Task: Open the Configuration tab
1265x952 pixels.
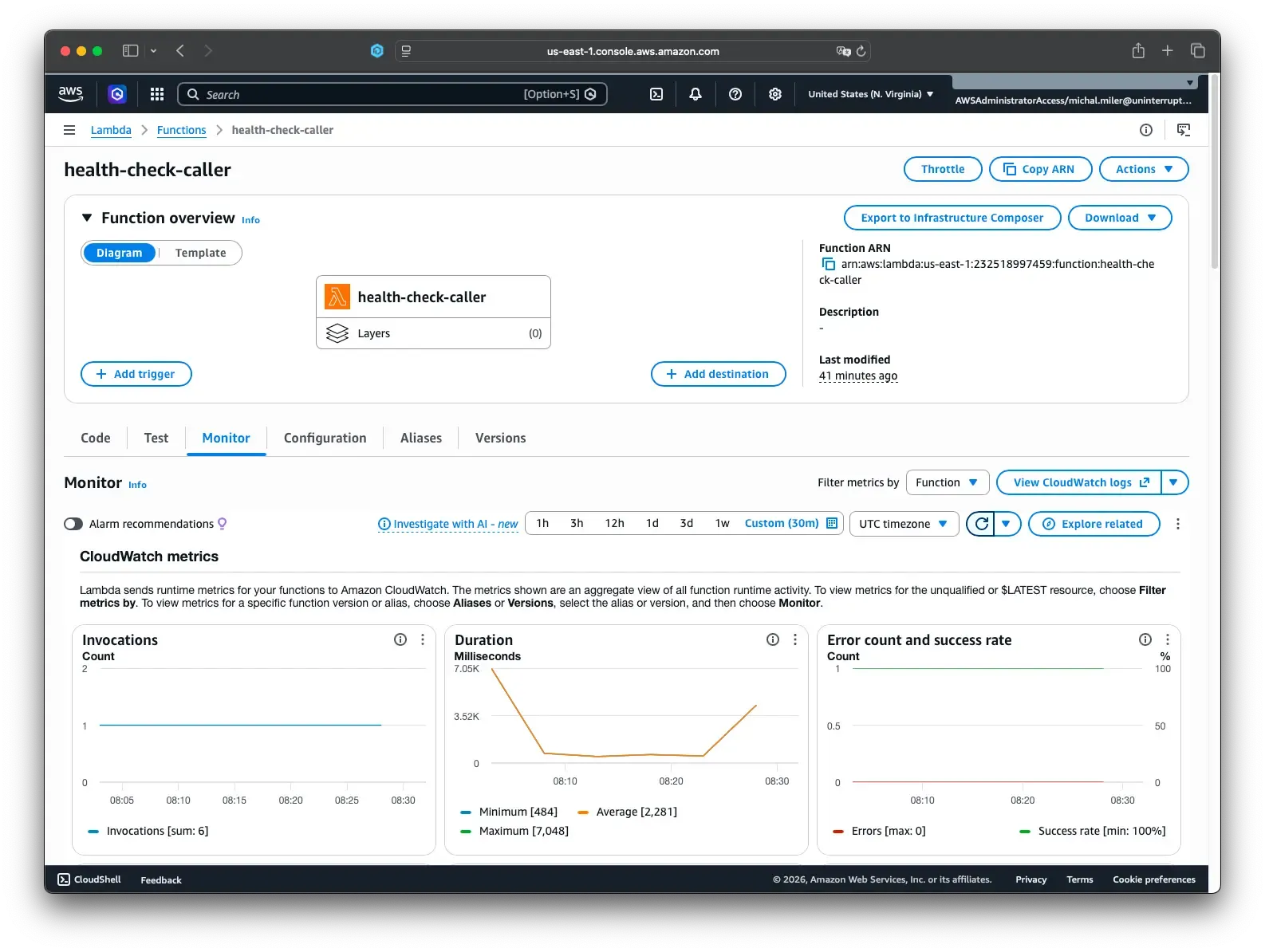Action: (325, 438)
